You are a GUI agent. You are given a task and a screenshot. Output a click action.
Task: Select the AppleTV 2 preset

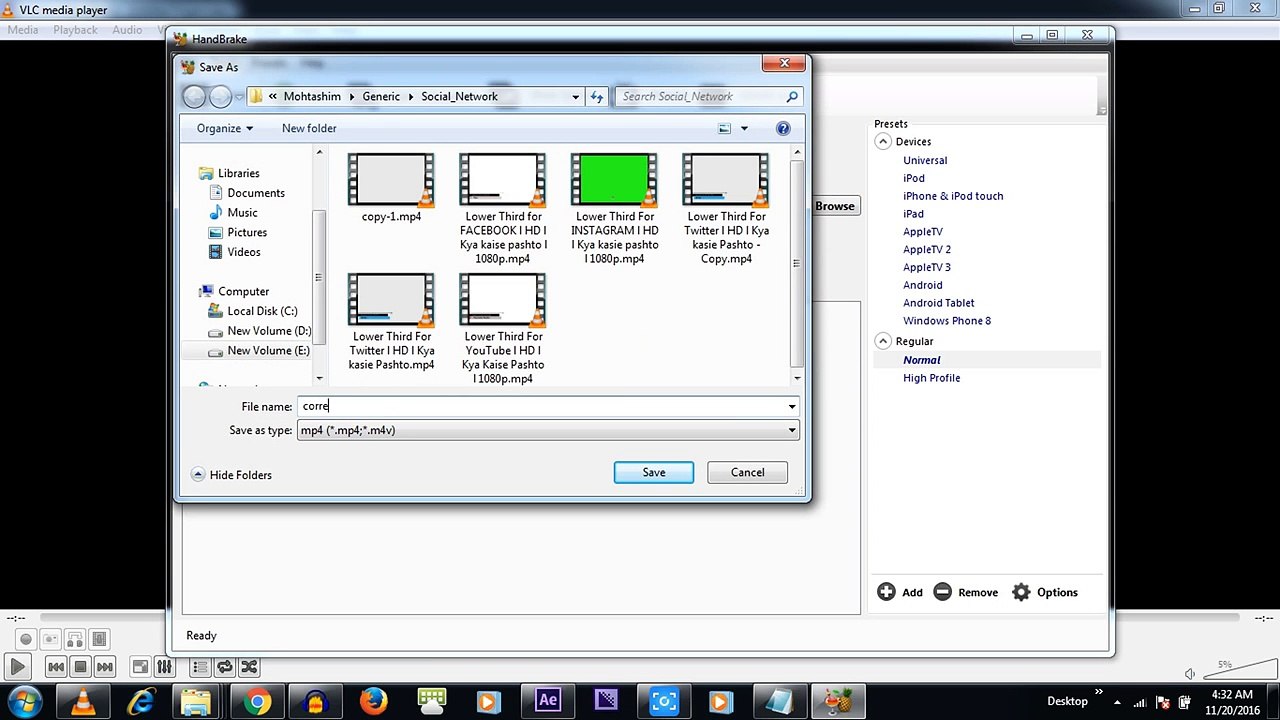click(927, 249)
